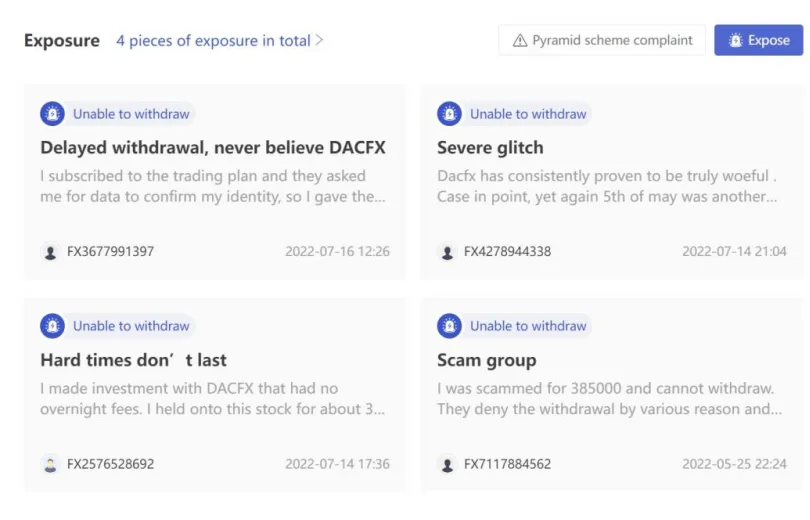810x520 pixels.
Task: Click timestamp 2022-07-14 21:04
Action: click(x=734, y=251)
